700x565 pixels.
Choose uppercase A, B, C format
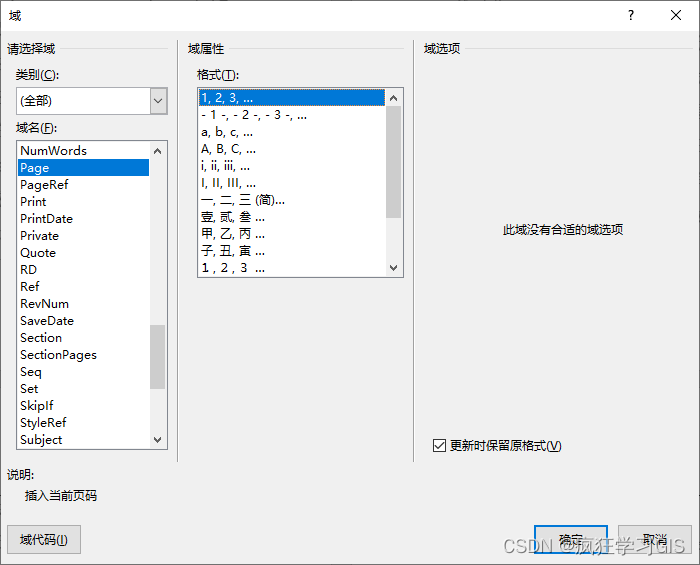point(292,149)
